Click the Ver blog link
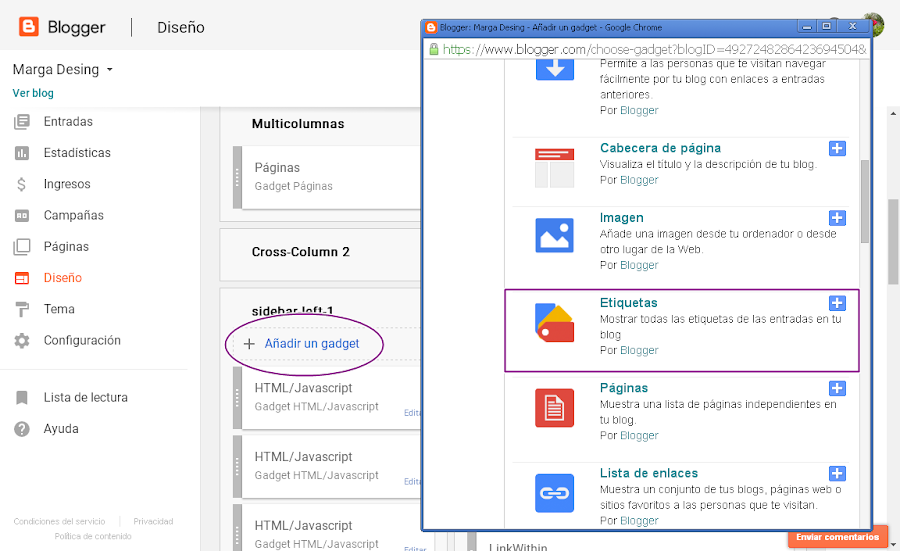The width and height of the screenshot is (900, 551). [x=33, y=93]
